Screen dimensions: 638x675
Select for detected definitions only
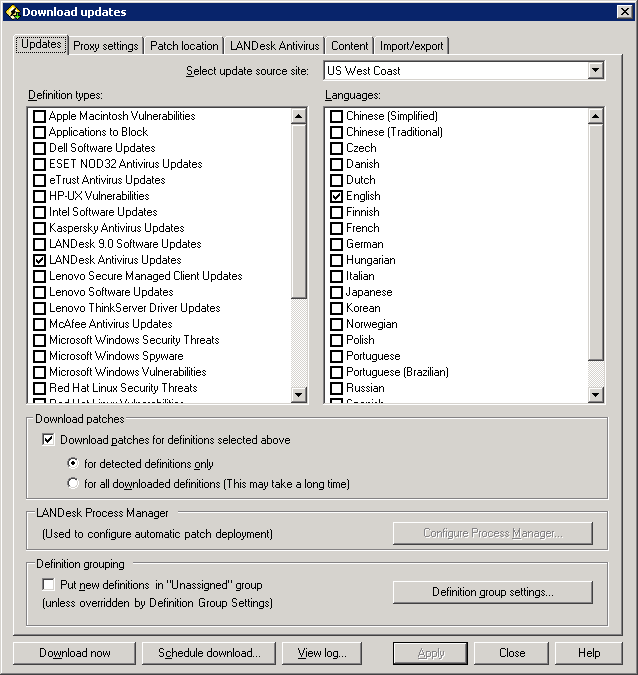click(x=73, y=463)
